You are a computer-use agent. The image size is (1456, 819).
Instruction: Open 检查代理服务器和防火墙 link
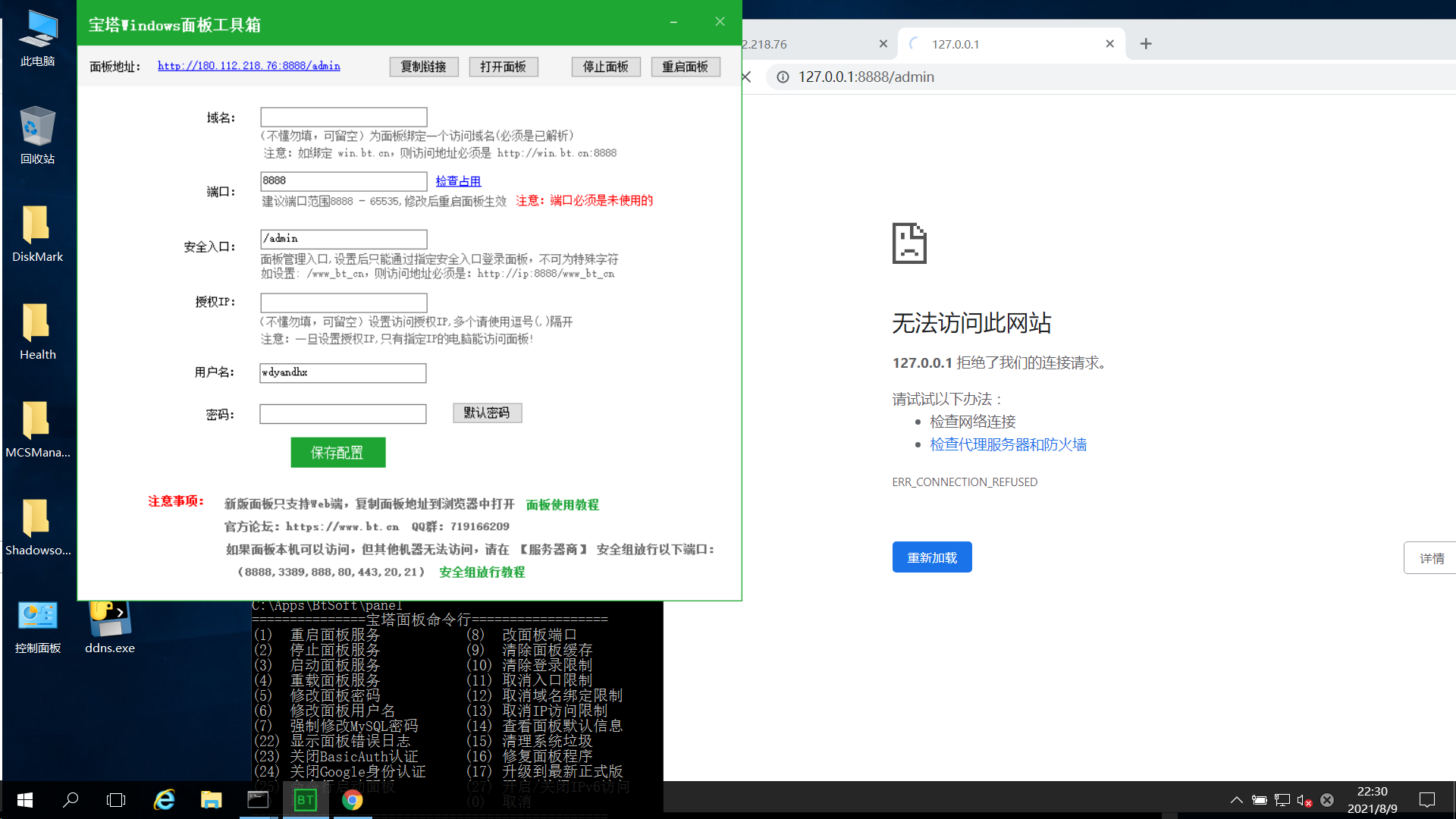[x=1008, y=444]
